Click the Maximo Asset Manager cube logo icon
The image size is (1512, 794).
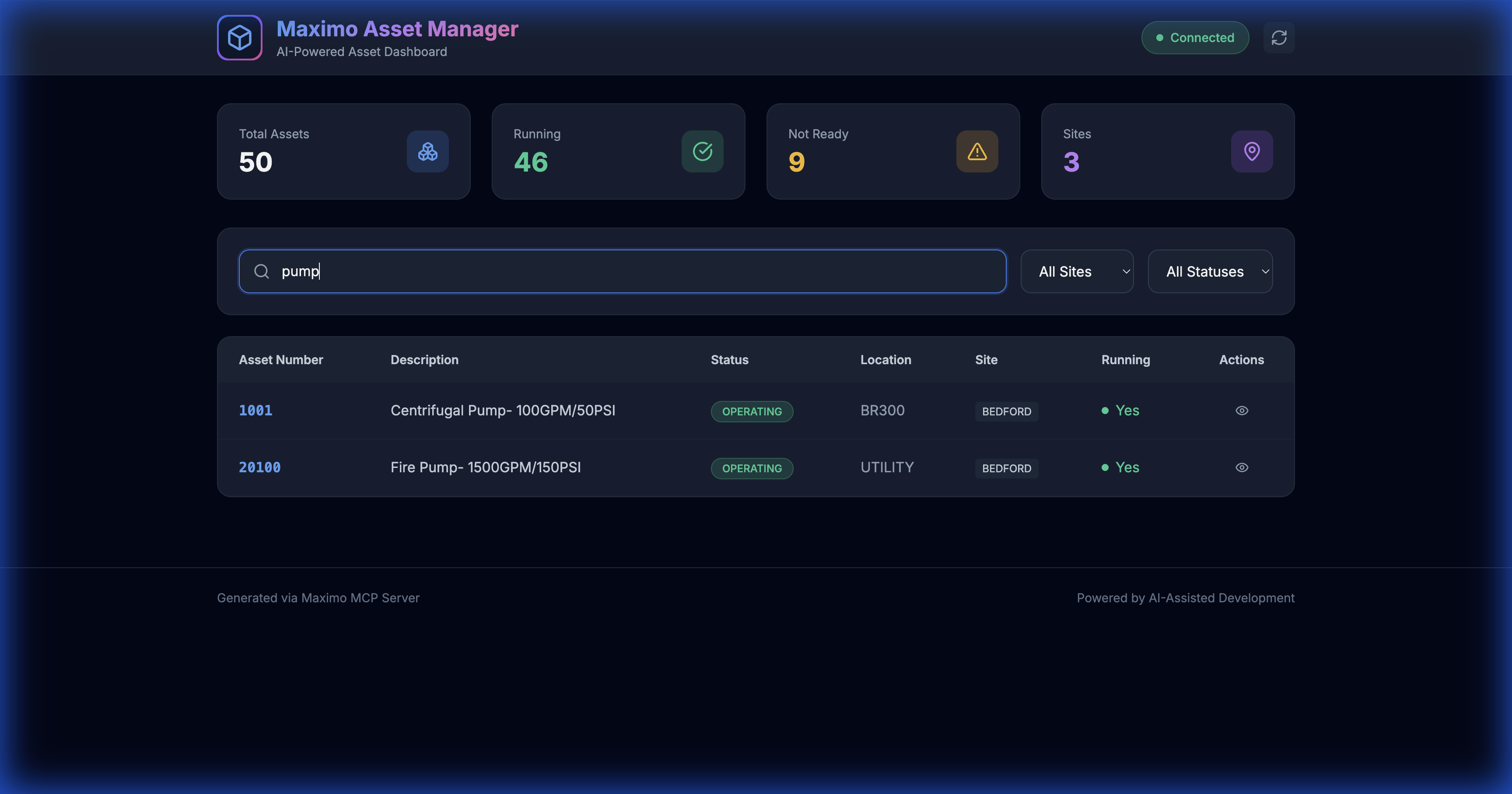point(239,38)
